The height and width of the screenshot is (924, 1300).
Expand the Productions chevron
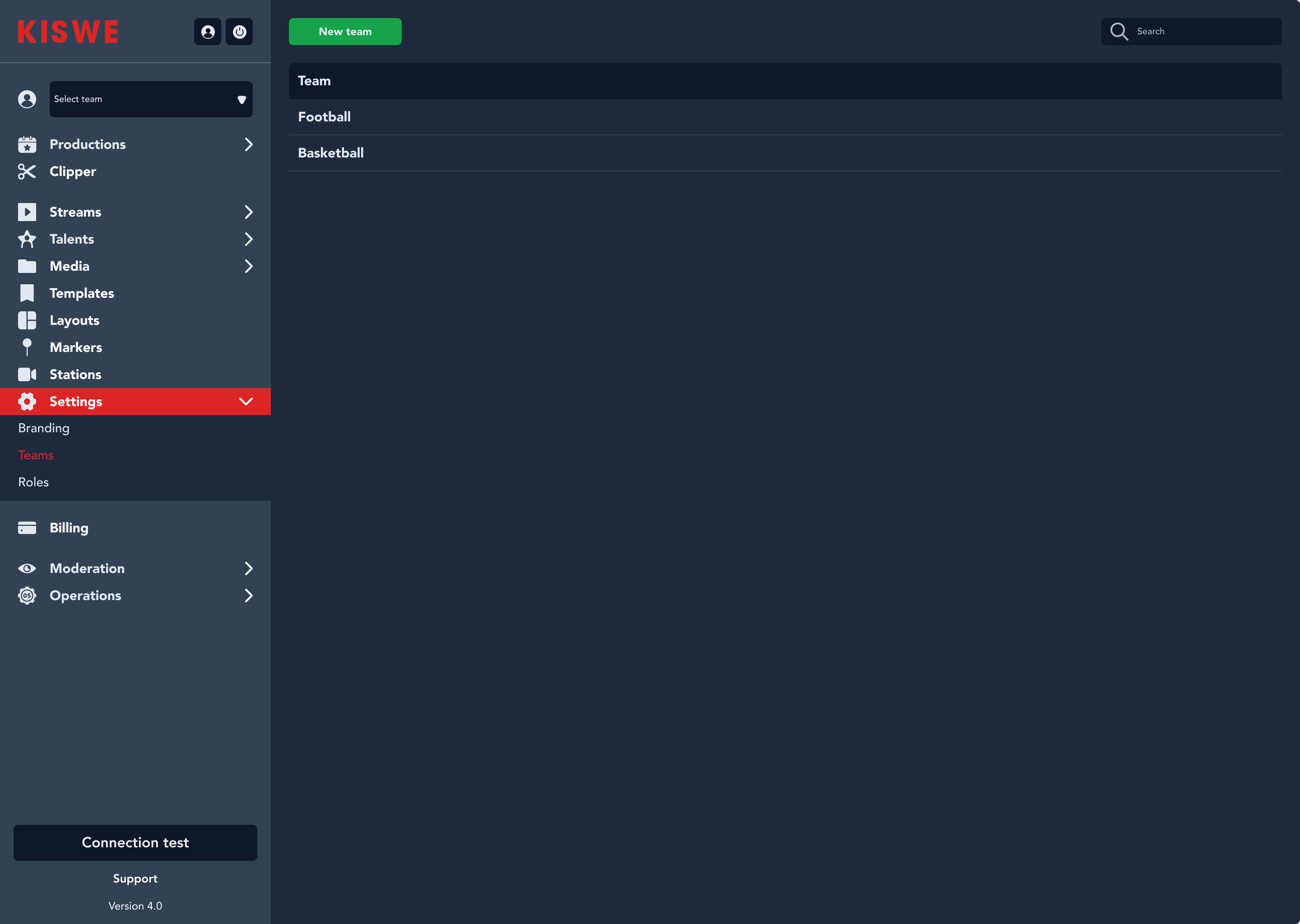coord(248,144)
